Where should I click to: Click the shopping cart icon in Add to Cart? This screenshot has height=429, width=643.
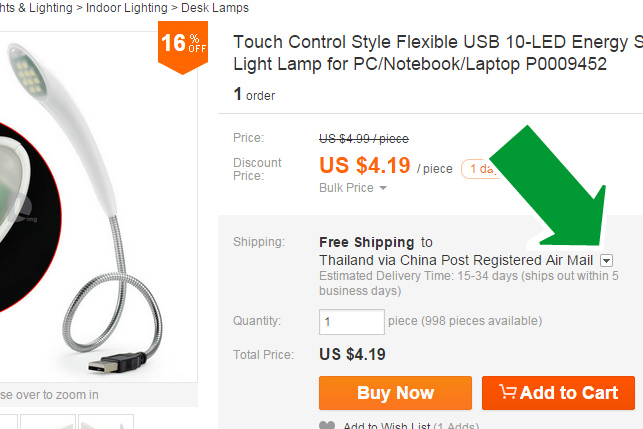[x=507, y=393]
